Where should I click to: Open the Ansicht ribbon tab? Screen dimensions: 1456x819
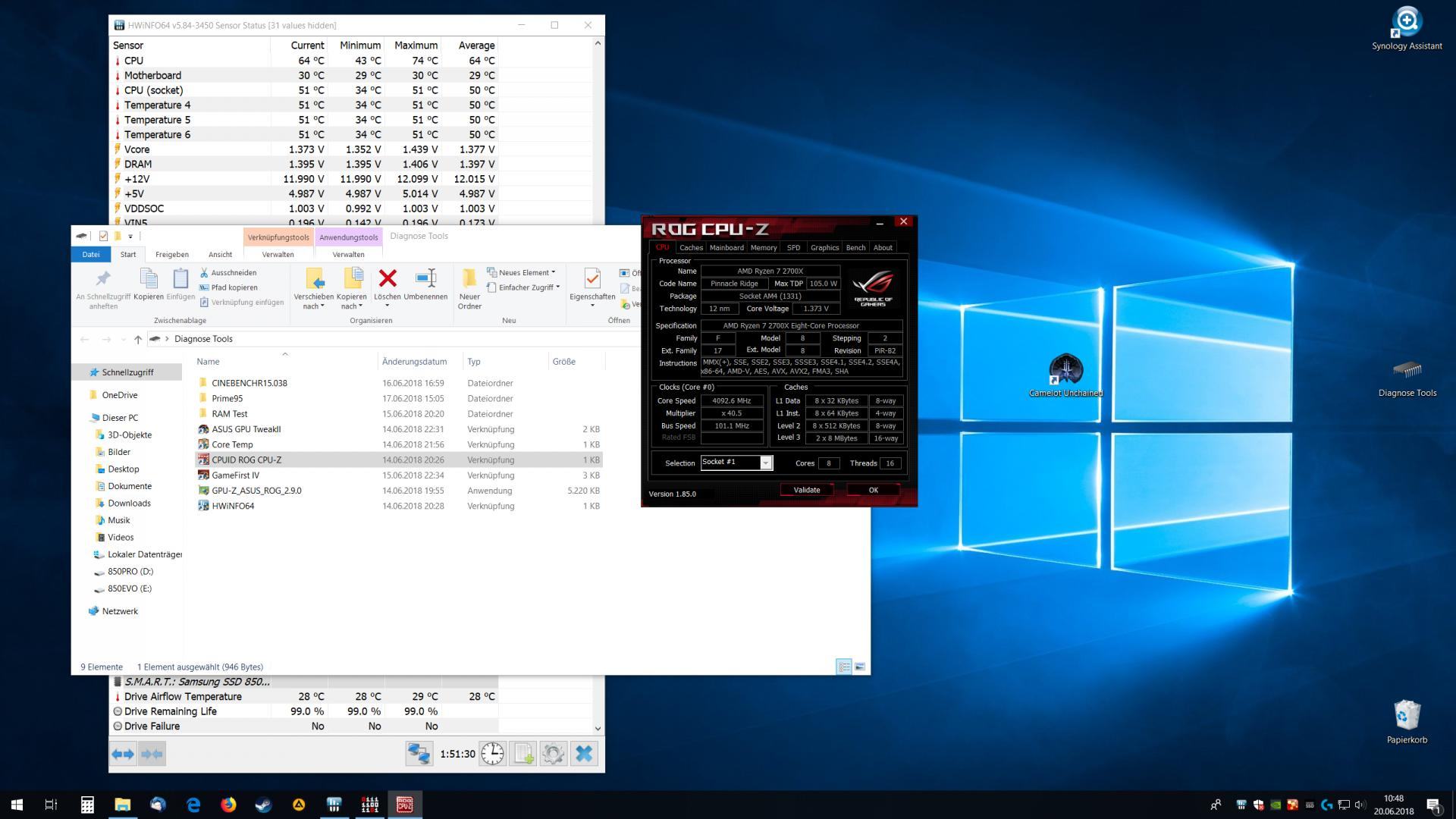click(x=220, y=254)
